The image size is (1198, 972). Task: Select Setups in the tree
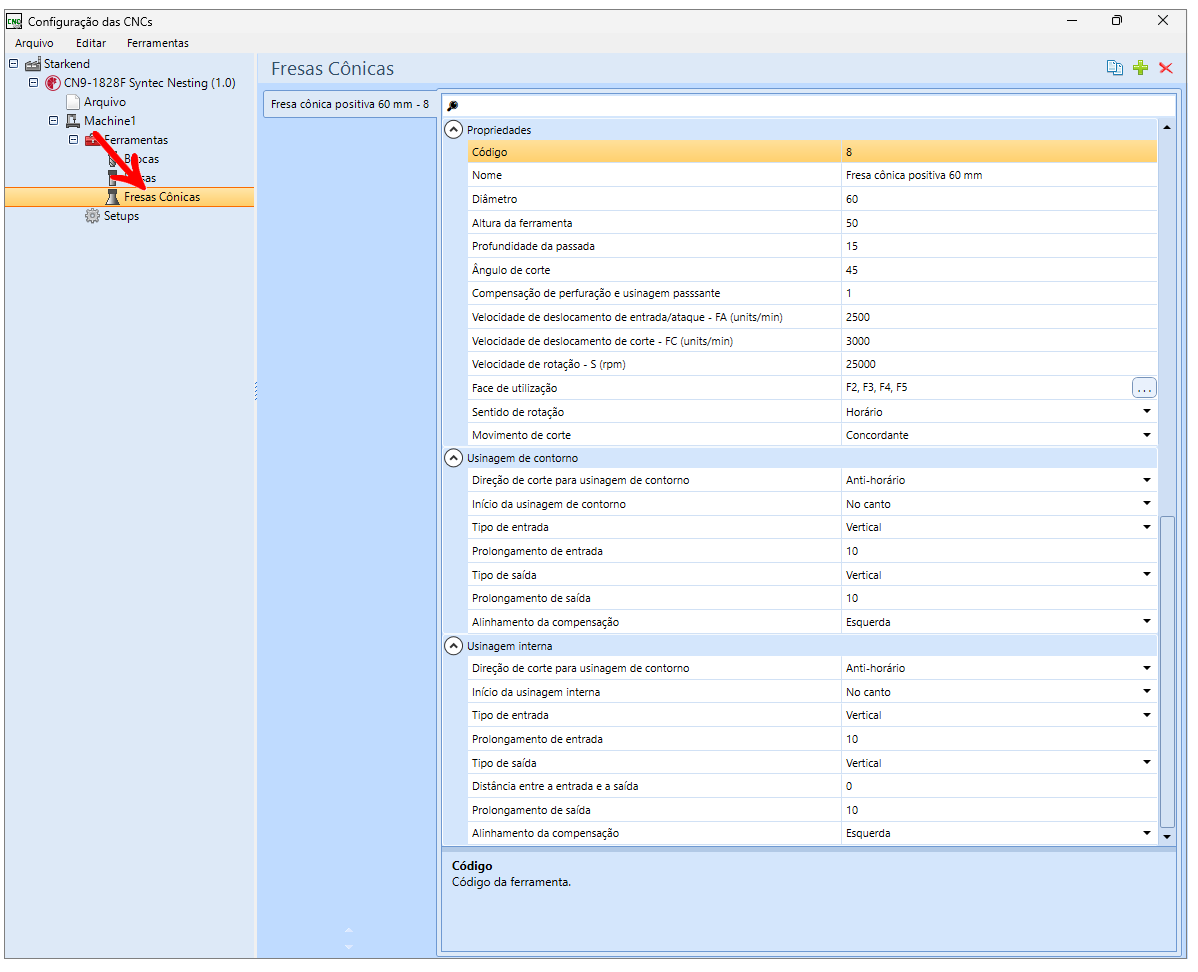tap(121, 216)
